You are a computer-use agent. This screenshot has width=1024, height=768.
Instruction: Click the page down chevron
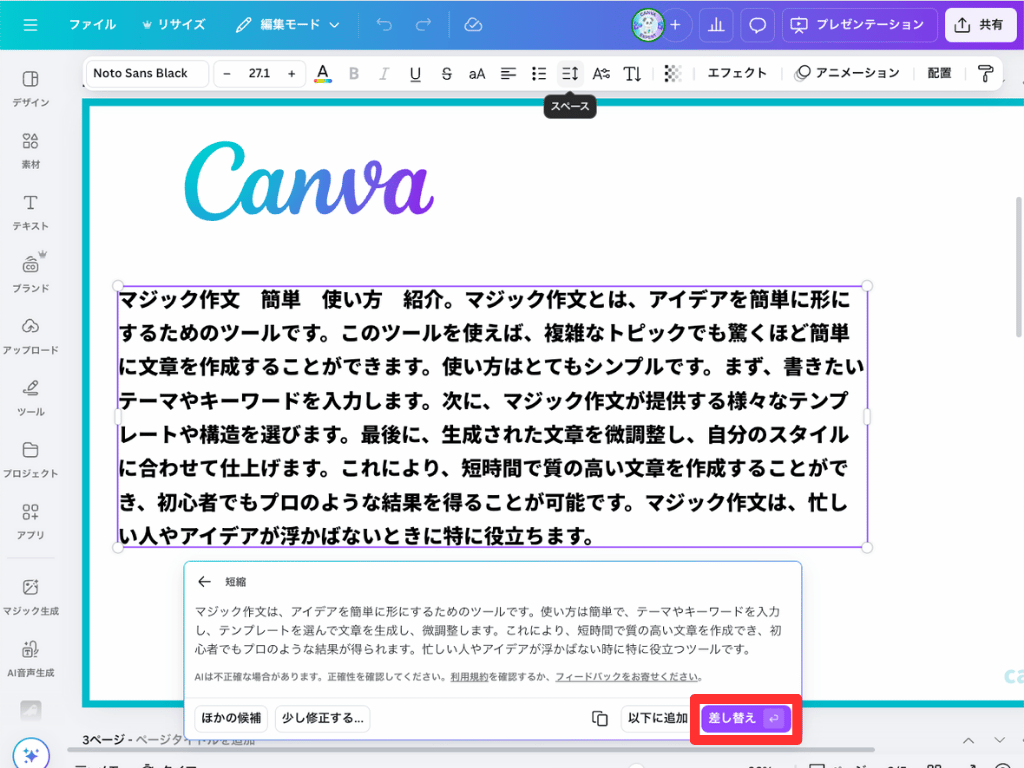coord(999,740)
